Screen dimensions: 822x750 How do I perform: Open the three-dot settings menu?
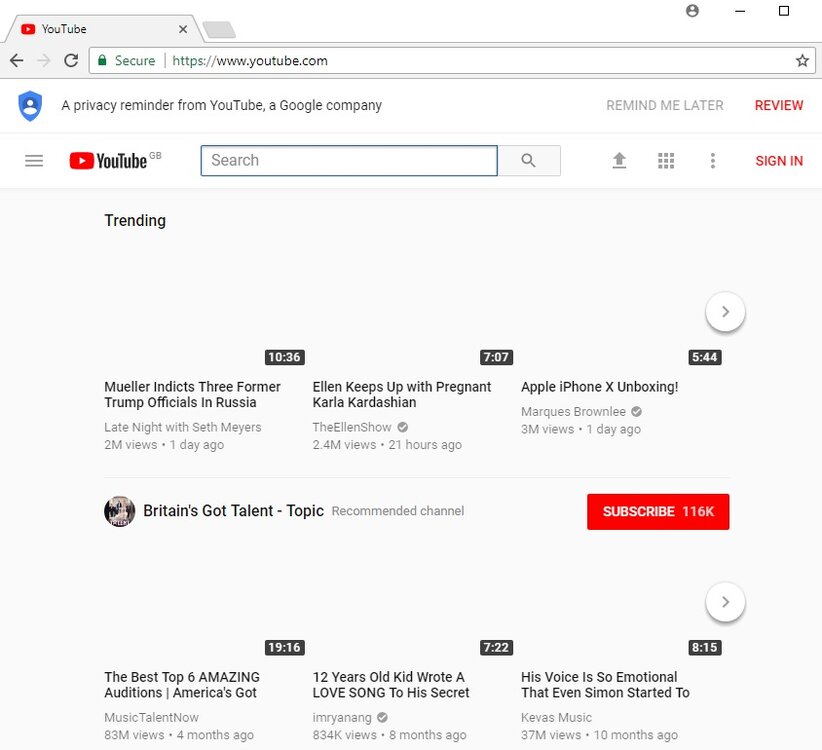[x=712, y=160]
